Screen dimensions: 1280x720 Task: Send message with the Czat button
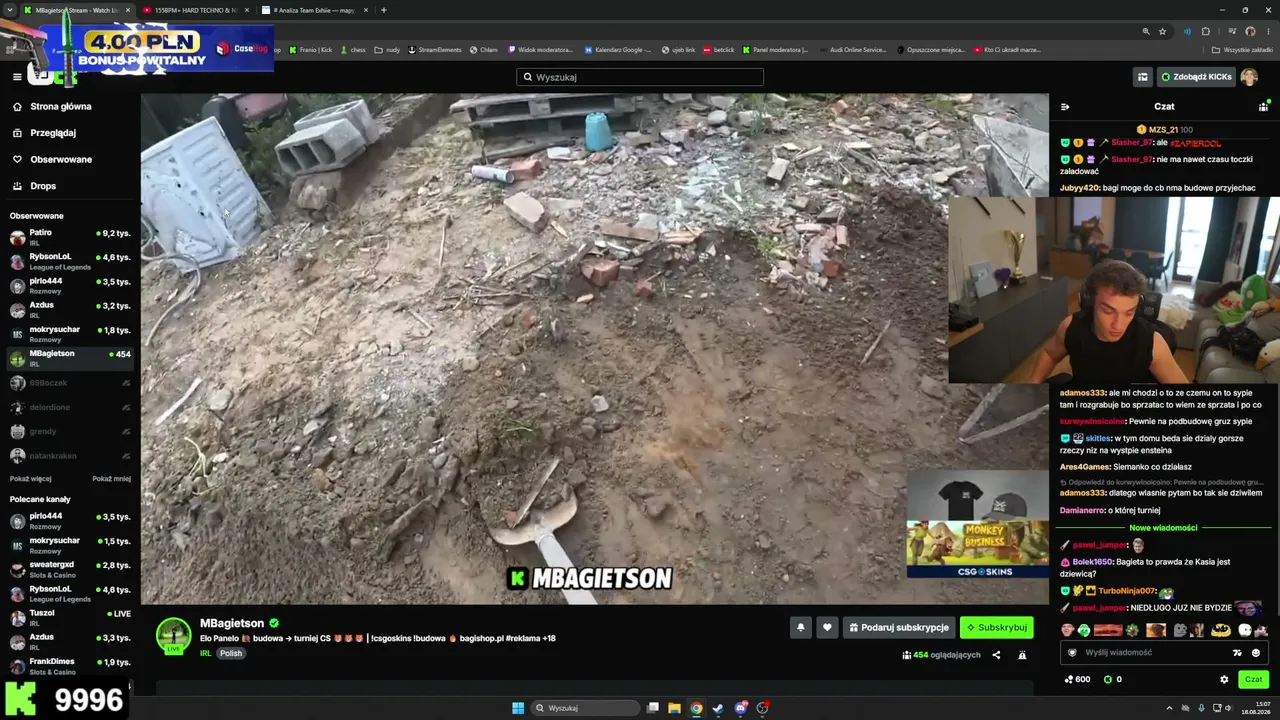[x=1253, y=679]
